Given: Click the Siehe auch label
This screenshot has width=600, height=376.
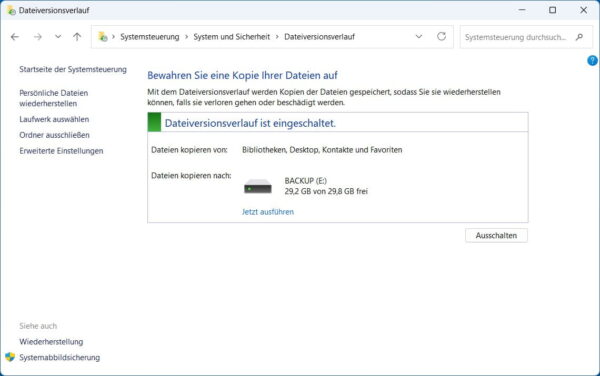Looking at the screenshot, I should click(x=38, y=326).
